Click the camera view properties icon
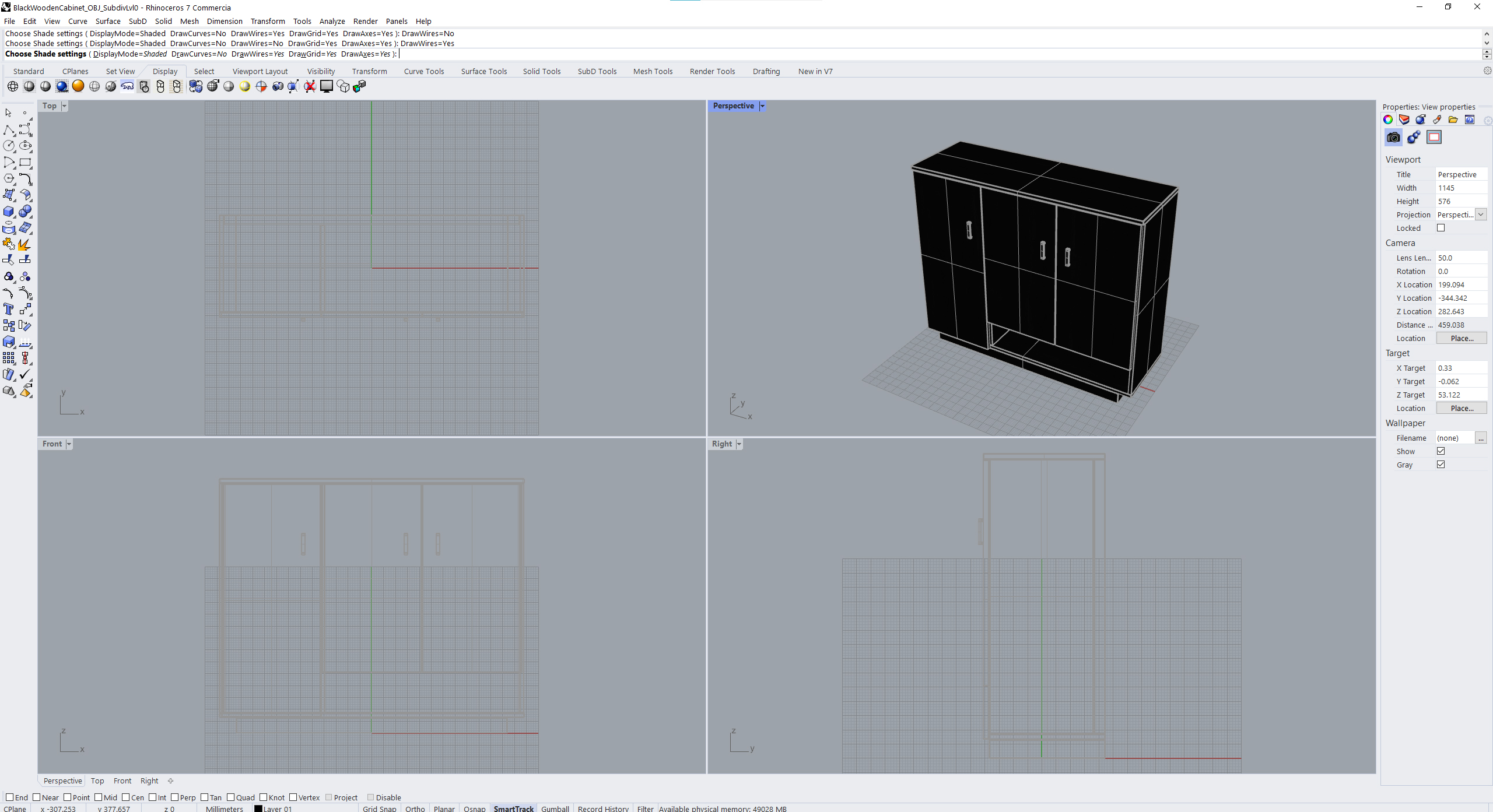 (x=1393, y=137)
